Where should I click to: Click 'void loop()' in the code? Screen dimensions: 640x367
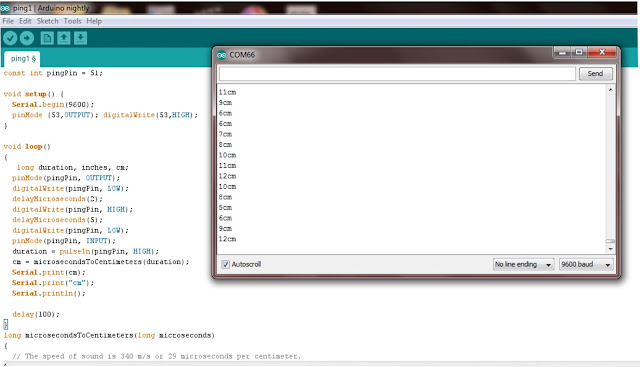click(x=27, y=147)
